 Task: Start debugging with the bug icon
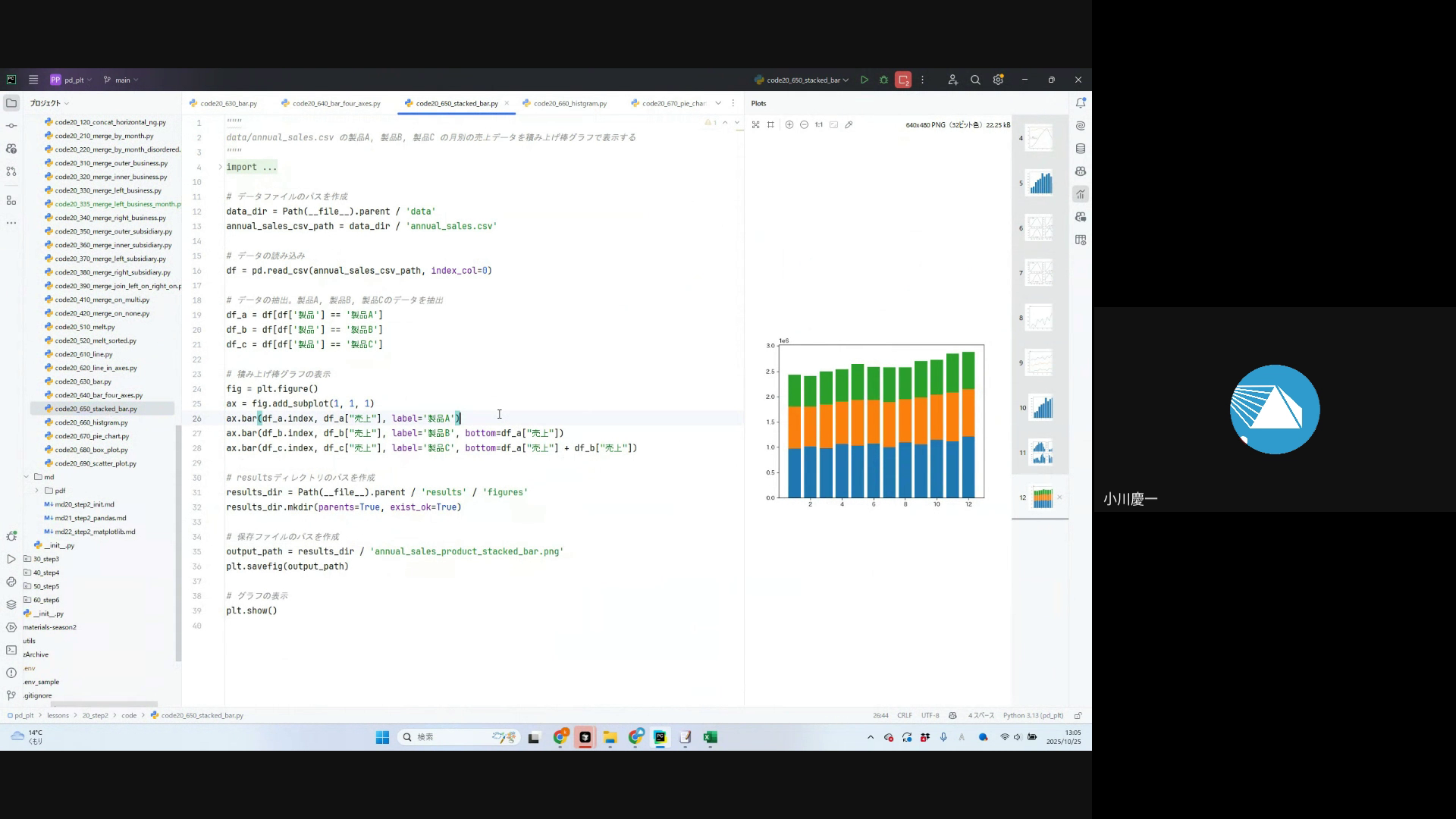(x=883, y=80)
